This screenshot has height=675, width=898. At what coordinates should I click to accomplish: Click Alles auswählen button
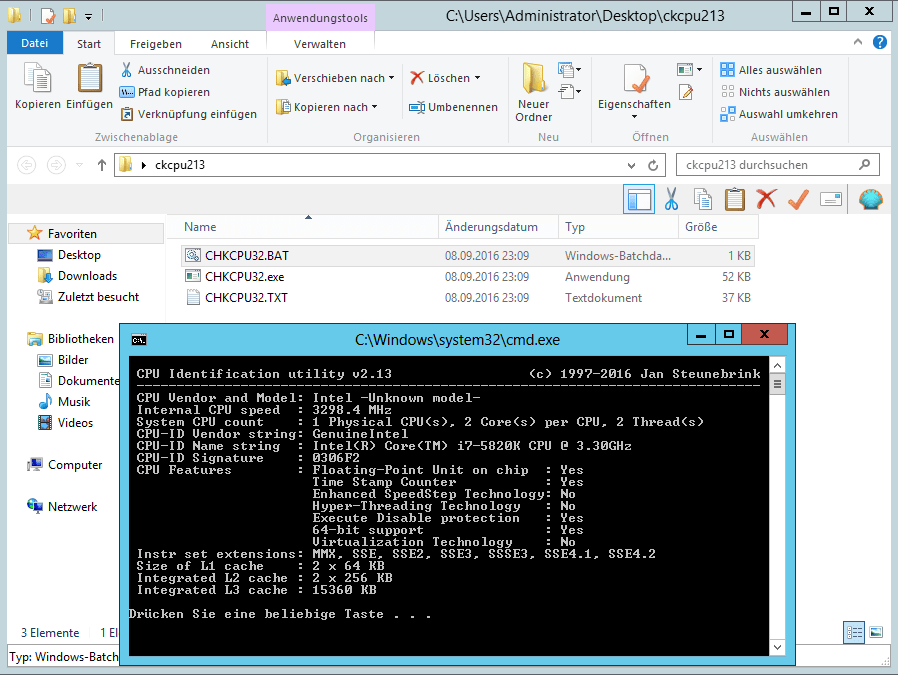(x=771, y=70)
